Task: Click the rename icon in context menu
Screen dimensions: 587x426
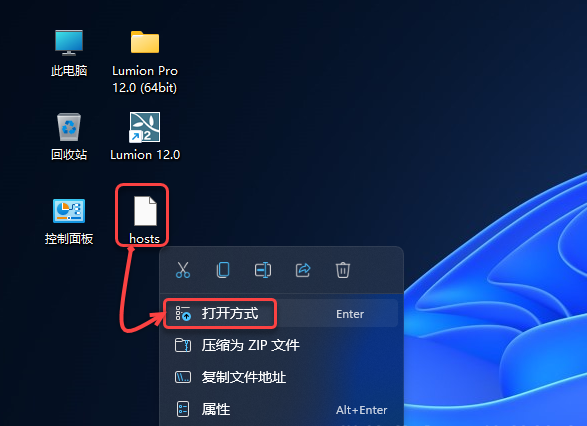Action: pos(263,270)
